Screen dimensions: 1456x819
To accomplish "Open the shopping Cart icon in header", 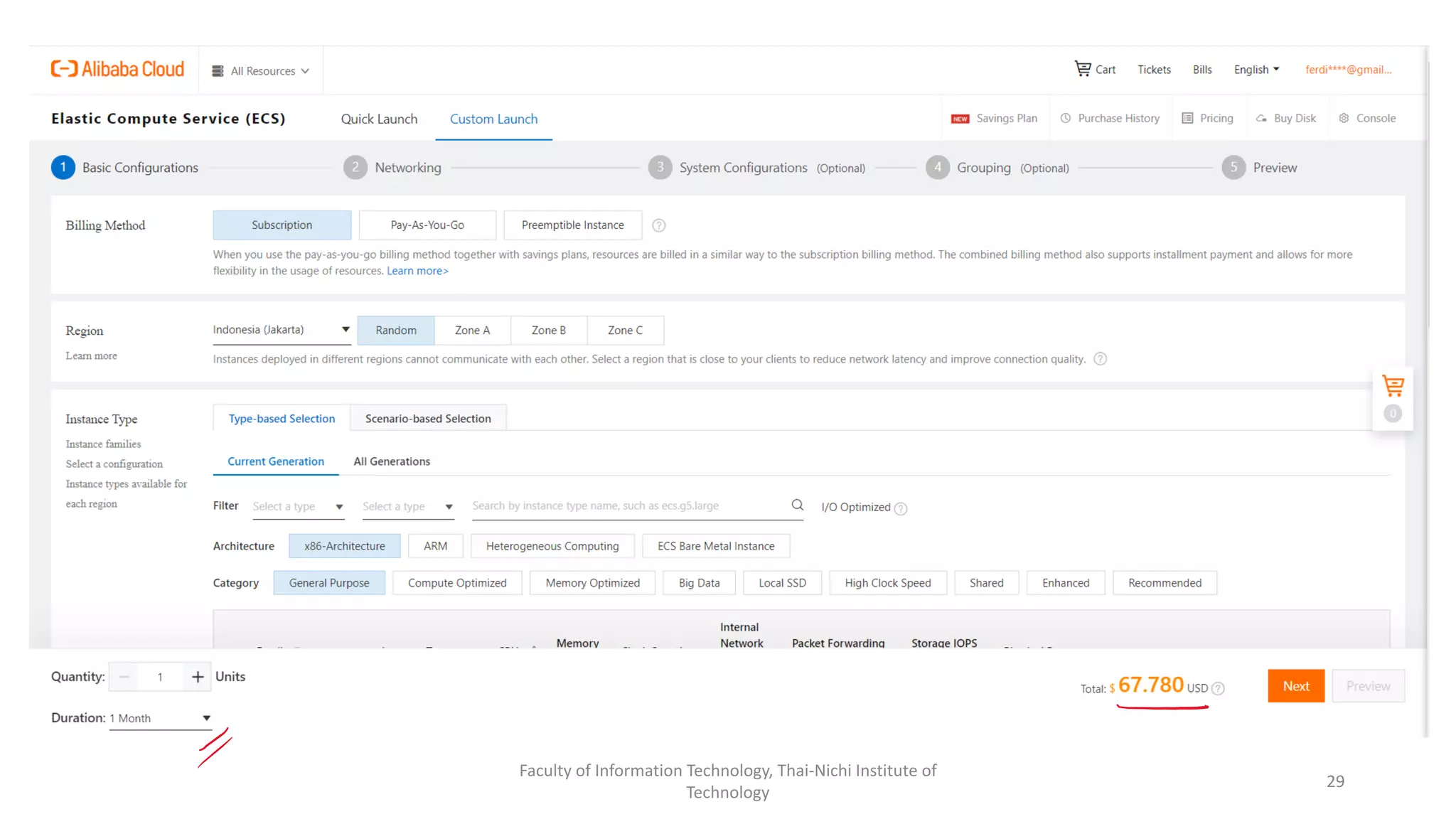I will click(1083, 69).
